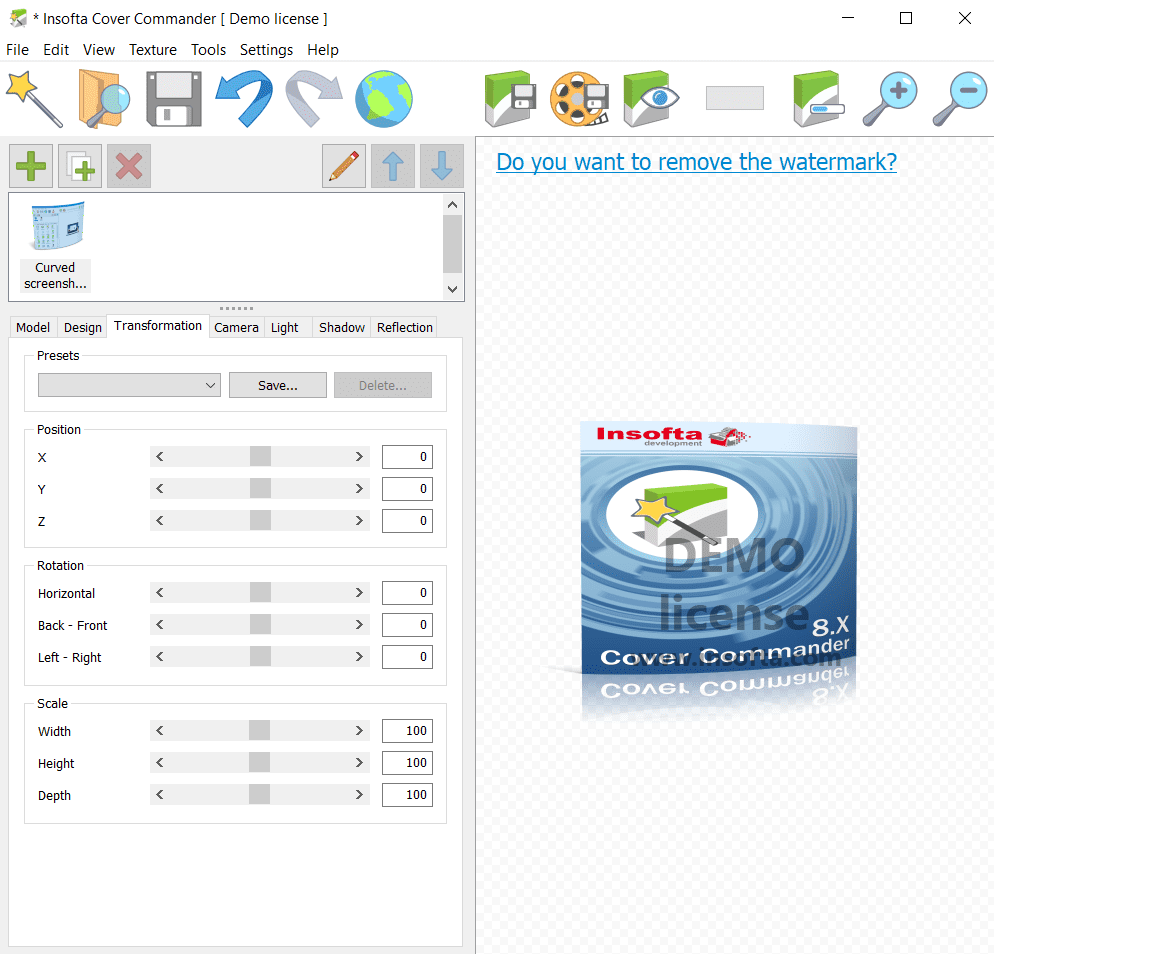Add a new model with green plus
This screenshot has width=1152, height=954.
31,166
